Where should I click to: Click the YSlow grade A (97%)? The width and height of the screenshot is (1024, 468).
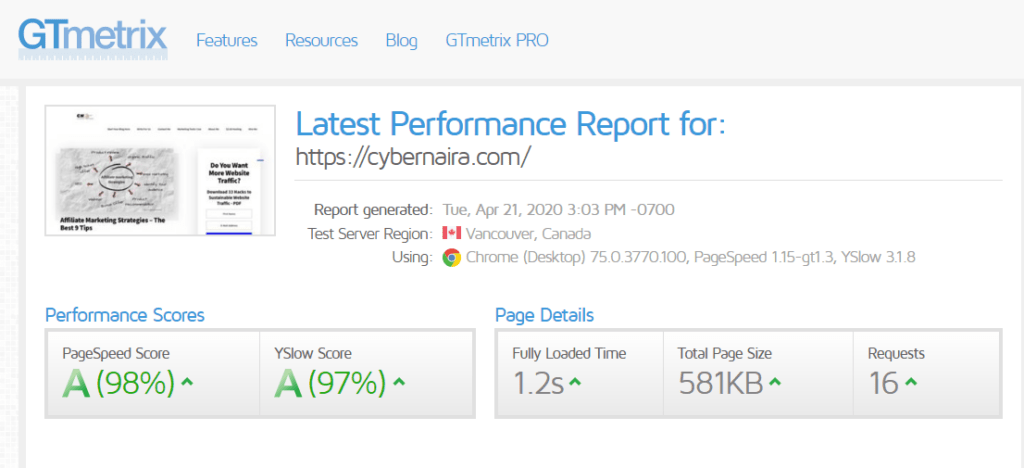(x=331, y=383)
